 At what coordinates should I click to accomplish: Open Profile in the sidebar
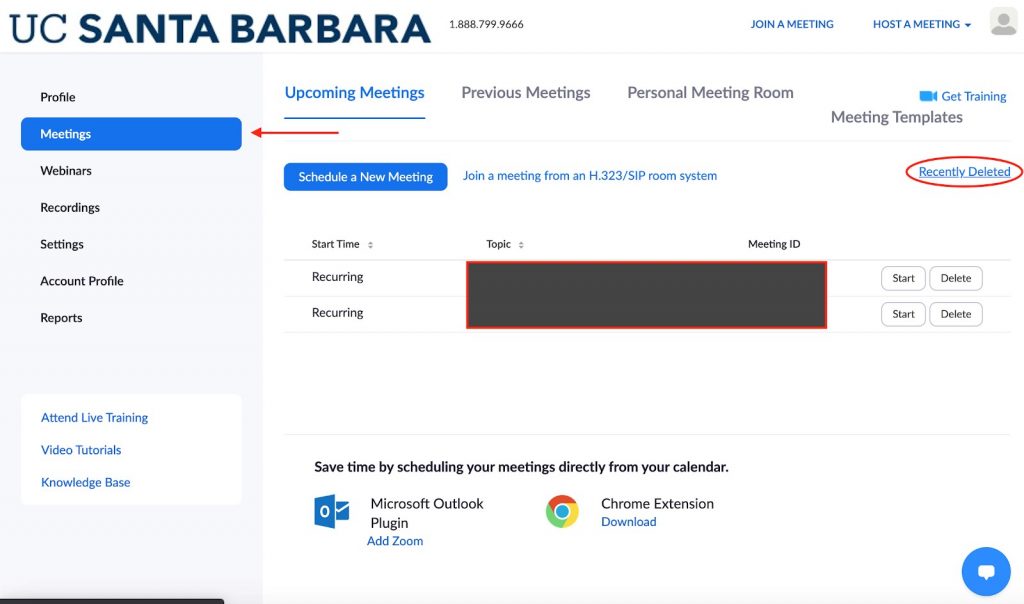pos(57,97)
